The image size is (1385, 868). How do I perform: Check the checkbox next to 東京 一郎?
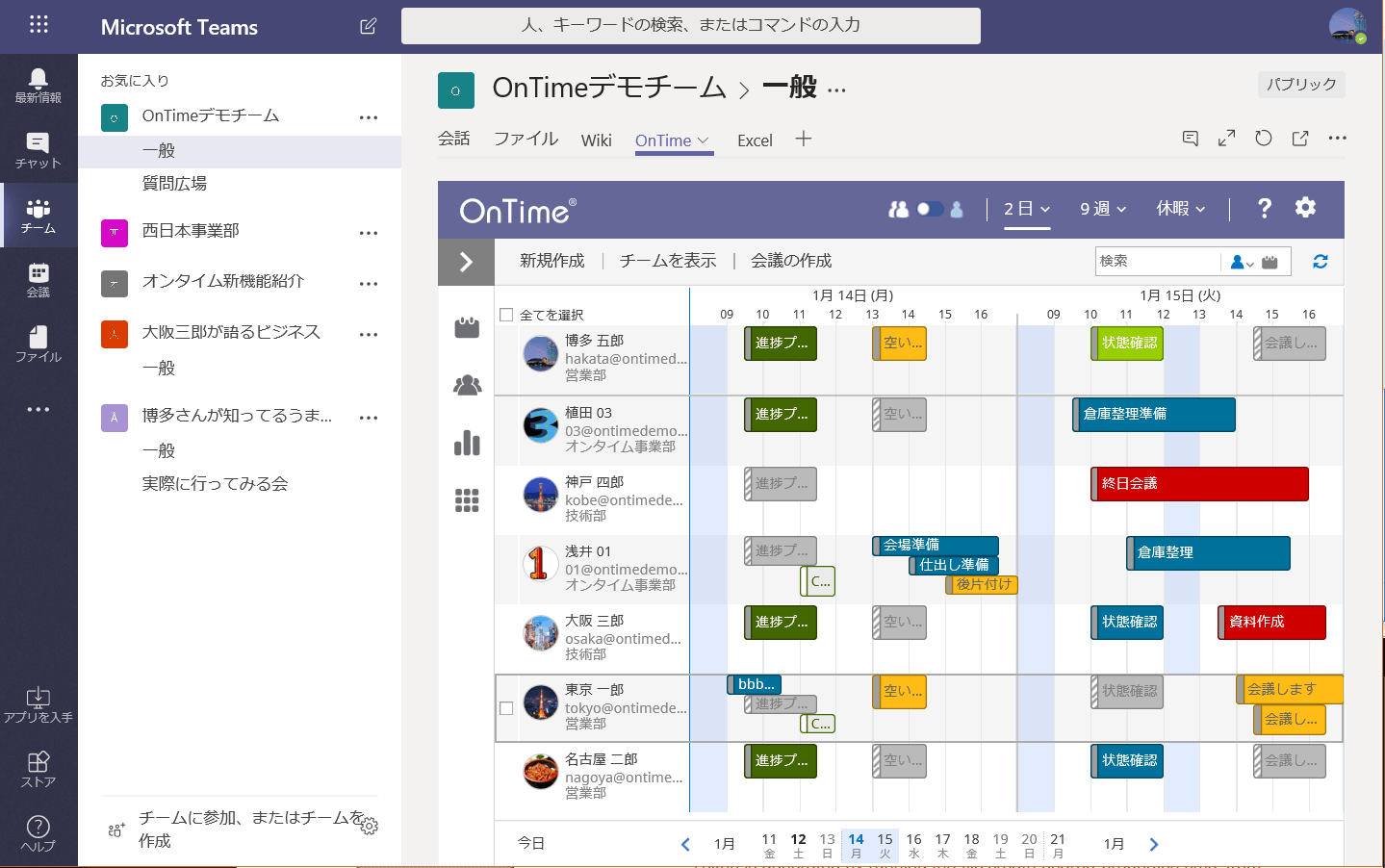(505, 707)
